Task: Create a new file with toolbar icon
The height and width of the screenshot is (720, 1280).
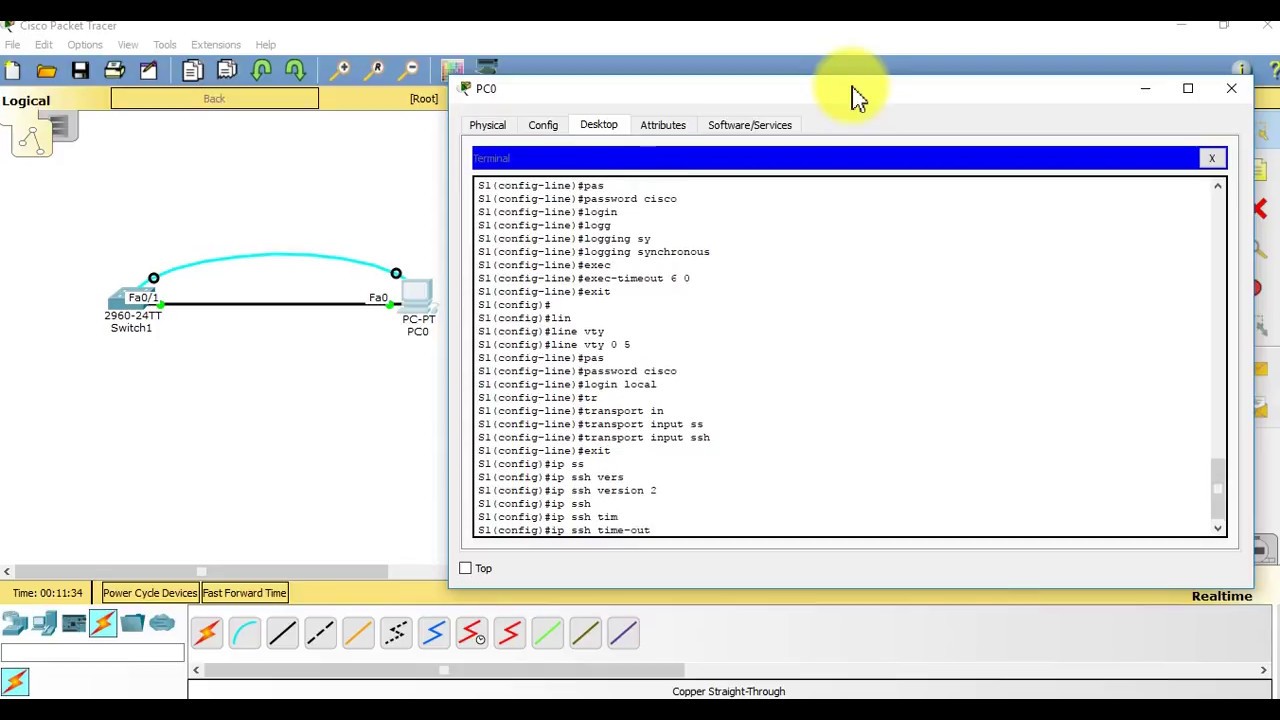Action: 12,70
